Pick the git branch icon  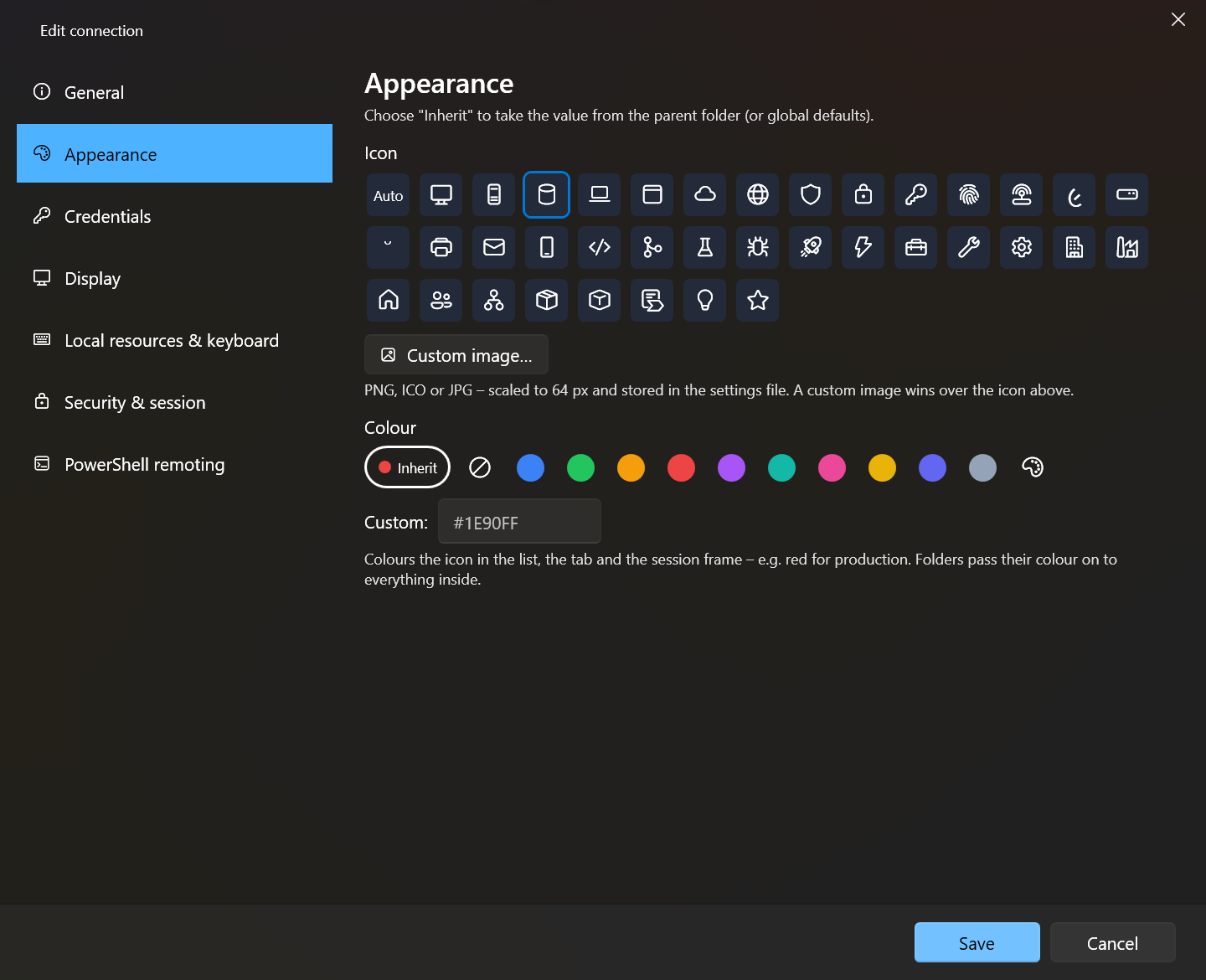coord(652,248)
